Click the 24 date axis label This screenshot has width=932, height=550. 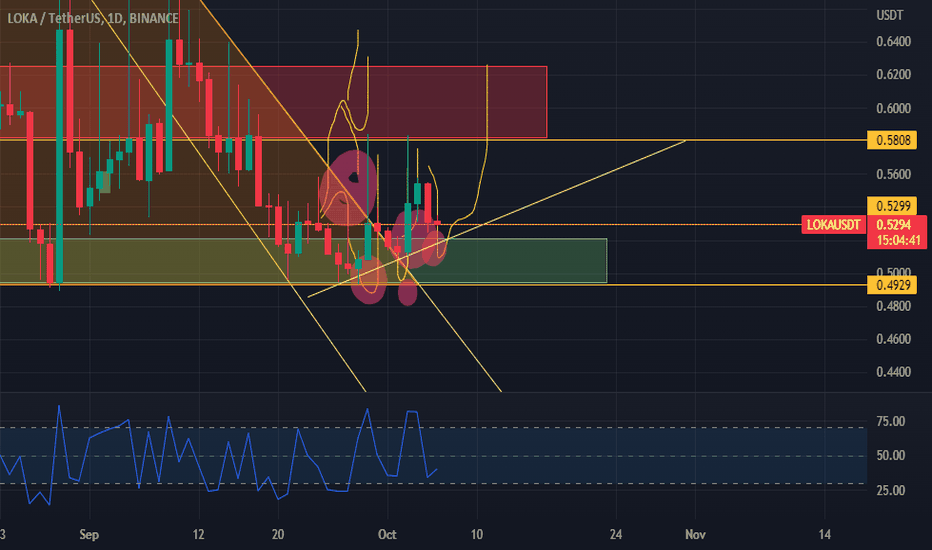coord(616,535)
